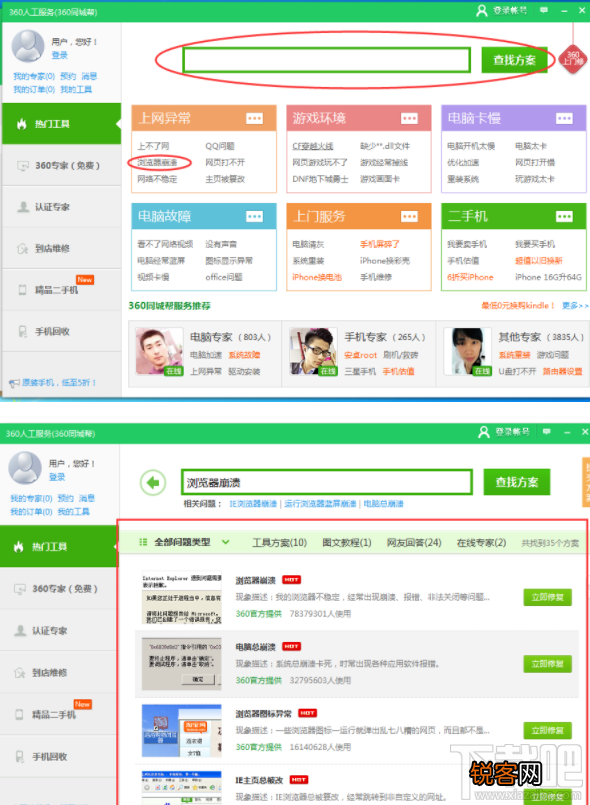The image size is (590, 805).
Task: Open the more menu on 游戏环境 card
Action: [x=409, y=119]
